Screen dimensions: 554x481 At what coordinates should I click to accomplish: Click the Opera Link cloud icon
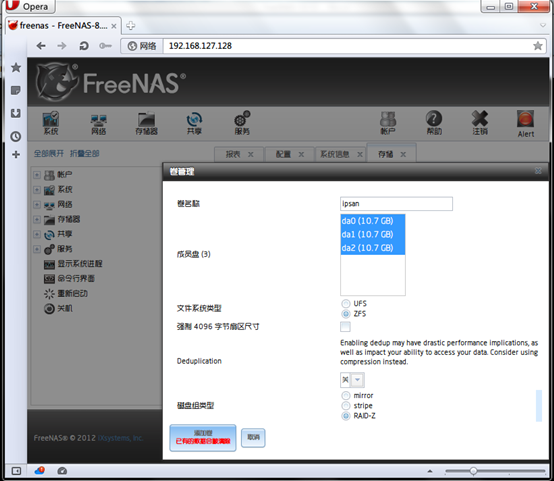(x=40, y=470)
